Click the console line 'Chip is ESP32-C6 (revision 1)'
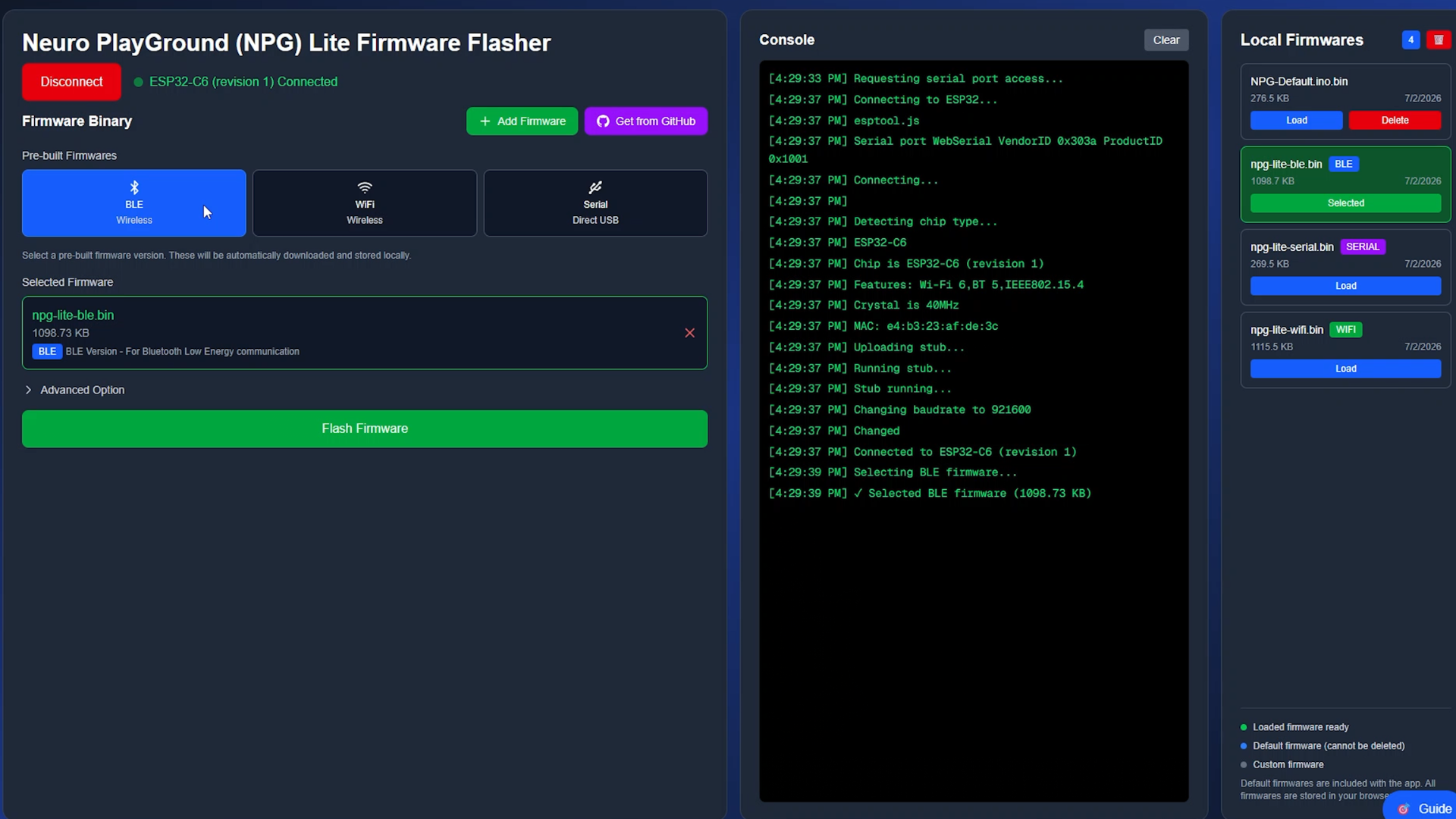1456x819 pixels. pos(949,264)
